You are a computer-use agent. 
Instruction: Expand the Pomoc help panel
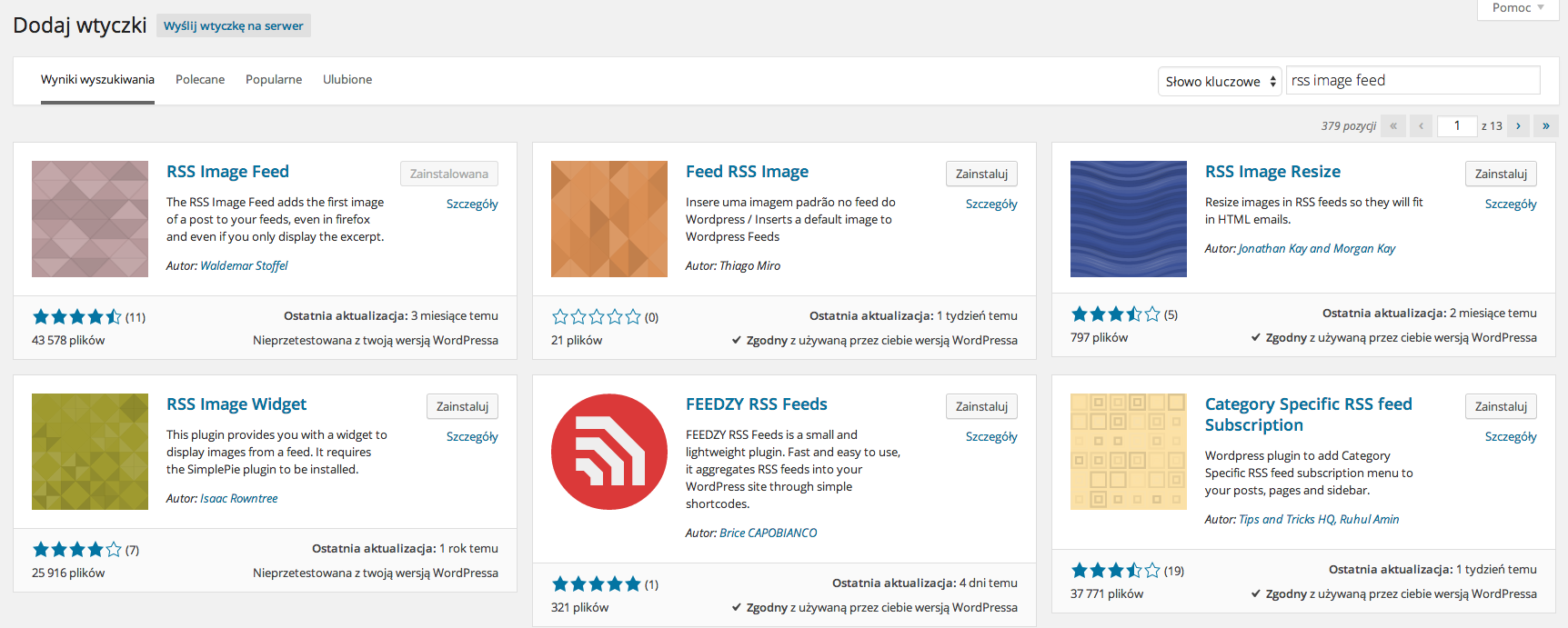point(1518,8)
